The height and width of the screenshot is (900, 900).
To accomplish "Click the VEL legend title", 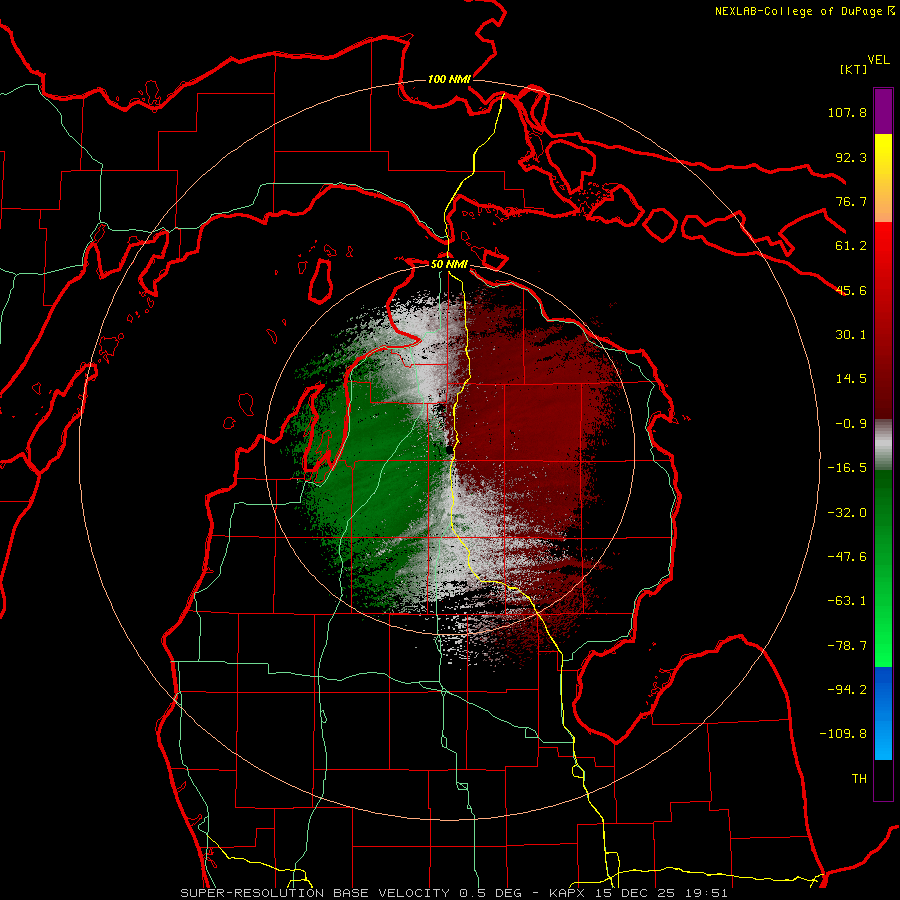I will (x=878, y=60).
